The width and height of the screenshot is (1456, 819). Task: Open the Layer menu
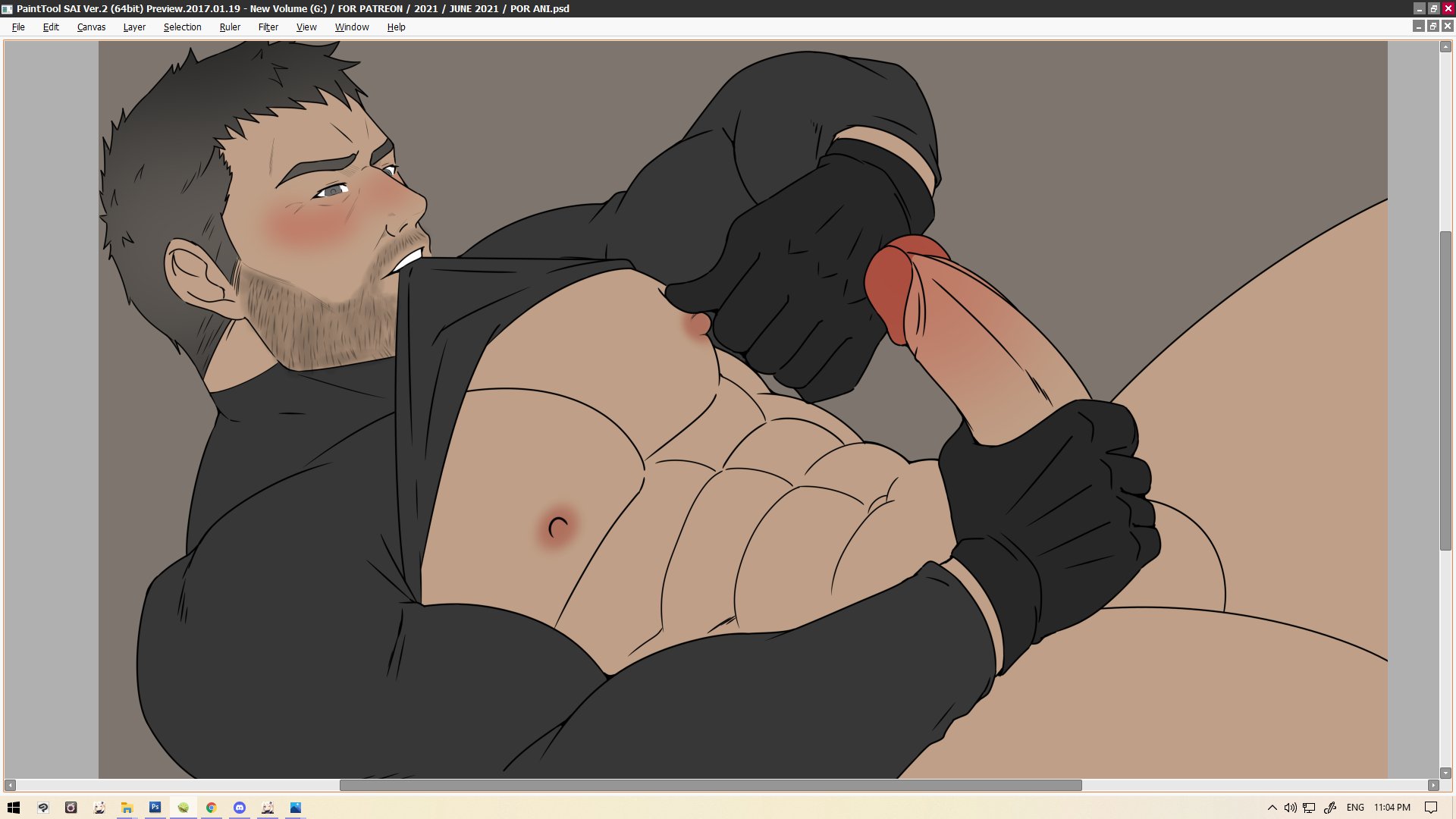pos(134,27)
